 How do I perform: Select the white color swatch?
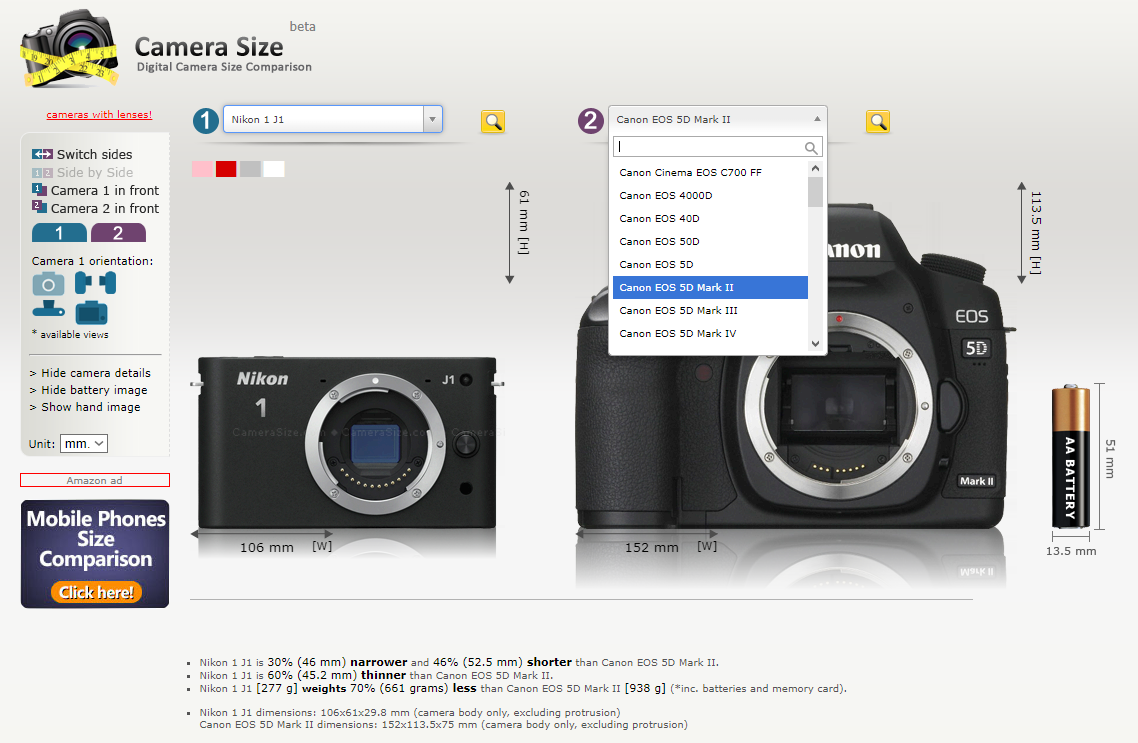click(x=274, y=169)
